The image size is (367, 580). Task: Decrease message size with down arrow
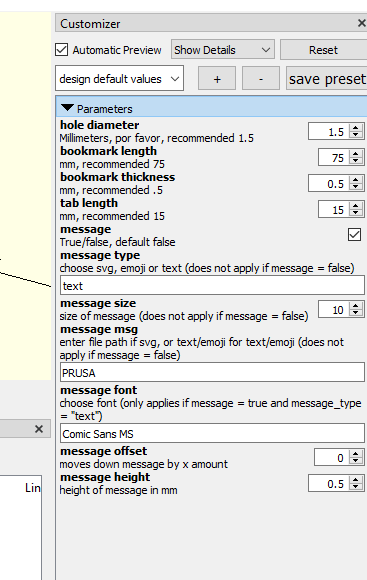[356, 313]
